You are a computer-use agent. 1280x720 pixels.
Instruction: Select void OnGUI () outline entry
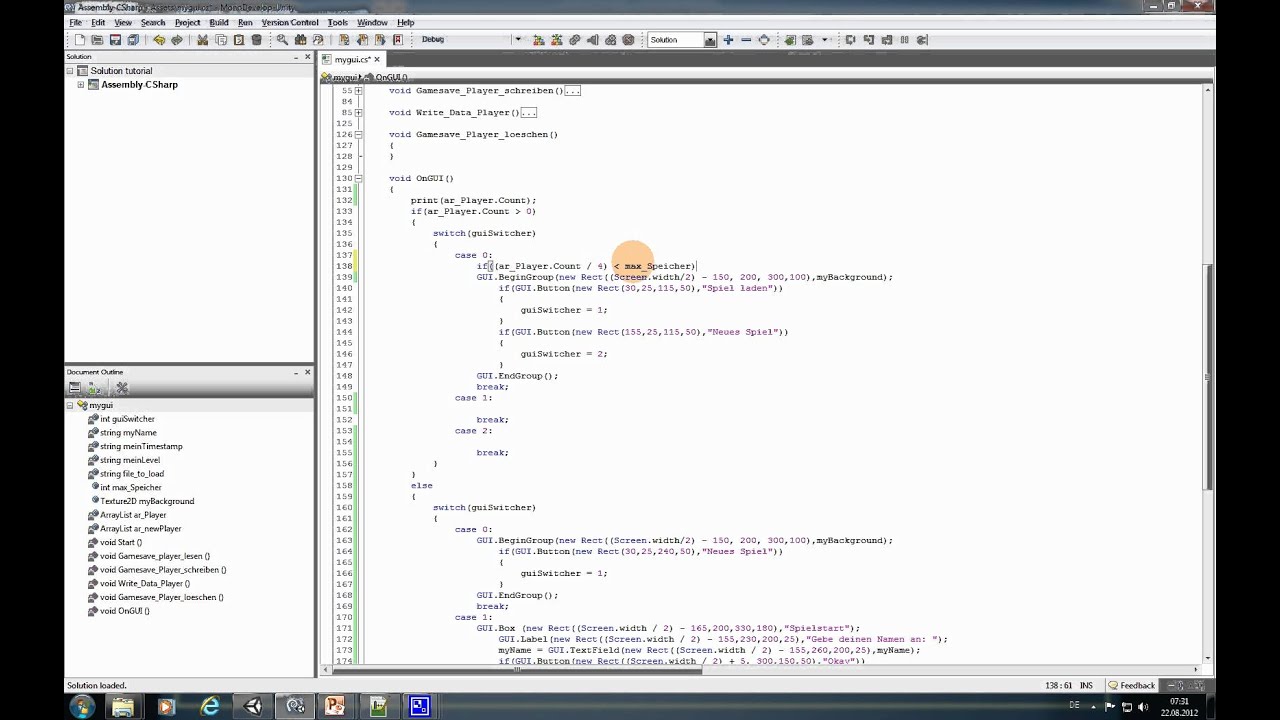pyautogui.click(x=124, y=610)
